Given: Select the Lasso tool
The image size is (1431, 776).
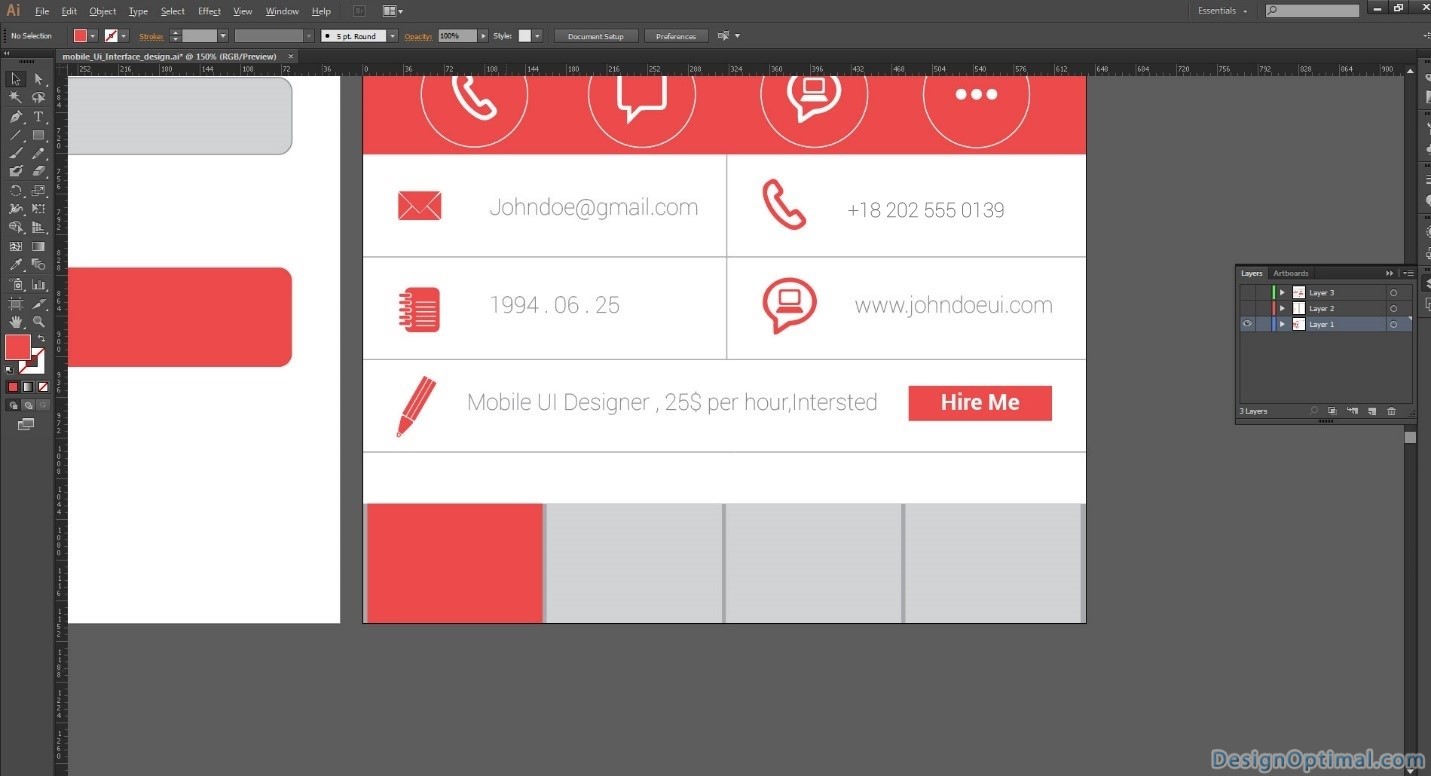Looking at the screenshot, I should coord(38,97).
